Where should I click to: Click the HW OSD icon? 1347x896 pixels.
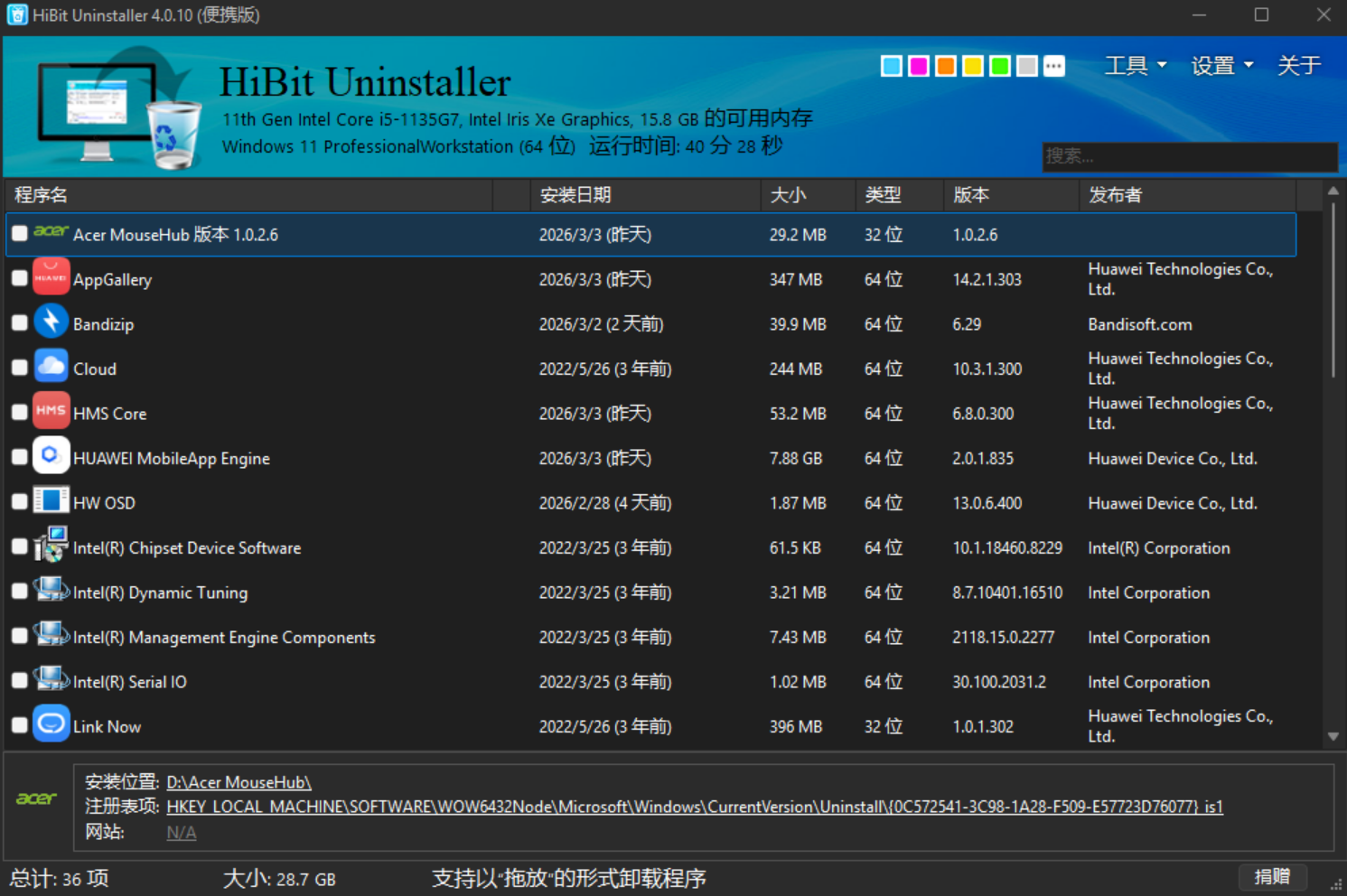tap(51, 501)
